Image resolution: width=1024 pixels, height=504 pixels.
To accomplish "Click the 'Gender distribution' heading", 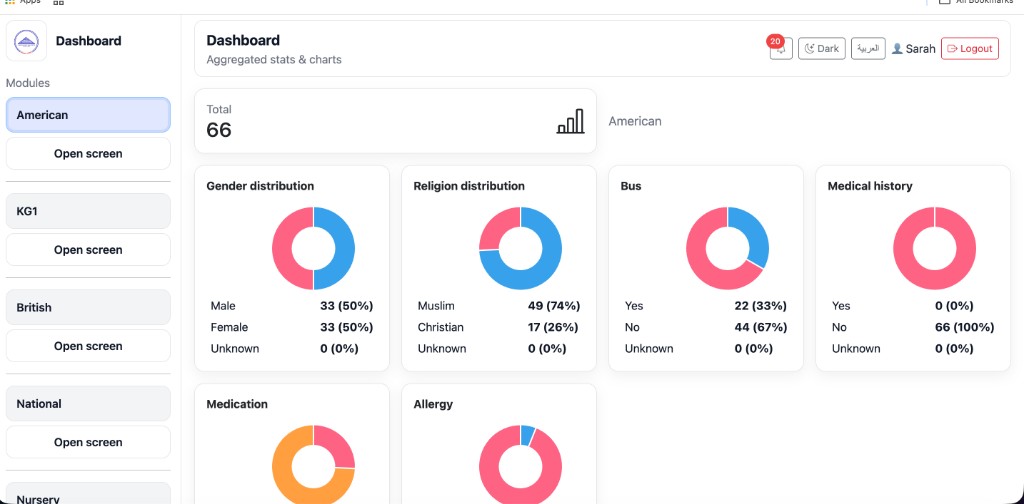I will pos(260,186).
